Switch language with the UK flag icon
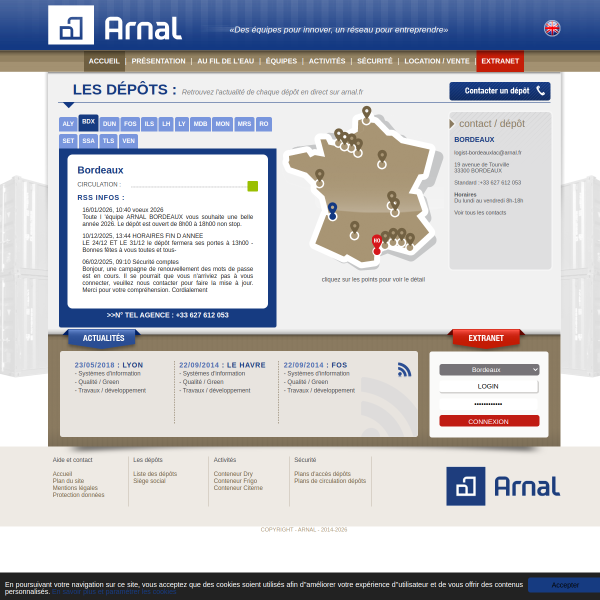 (552, 28)
